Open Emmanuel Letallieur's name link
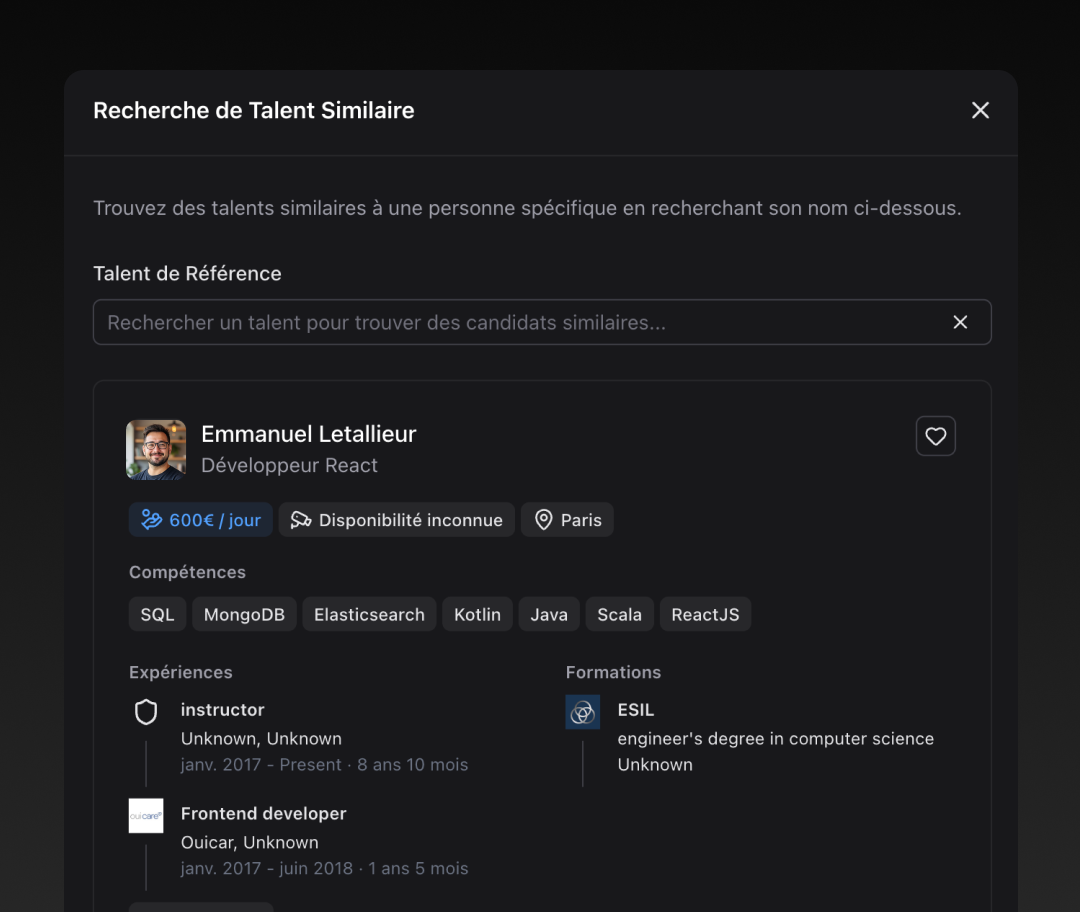This screenshot has height=912, width=1080. pyautogui.click(x=308, y=433)
